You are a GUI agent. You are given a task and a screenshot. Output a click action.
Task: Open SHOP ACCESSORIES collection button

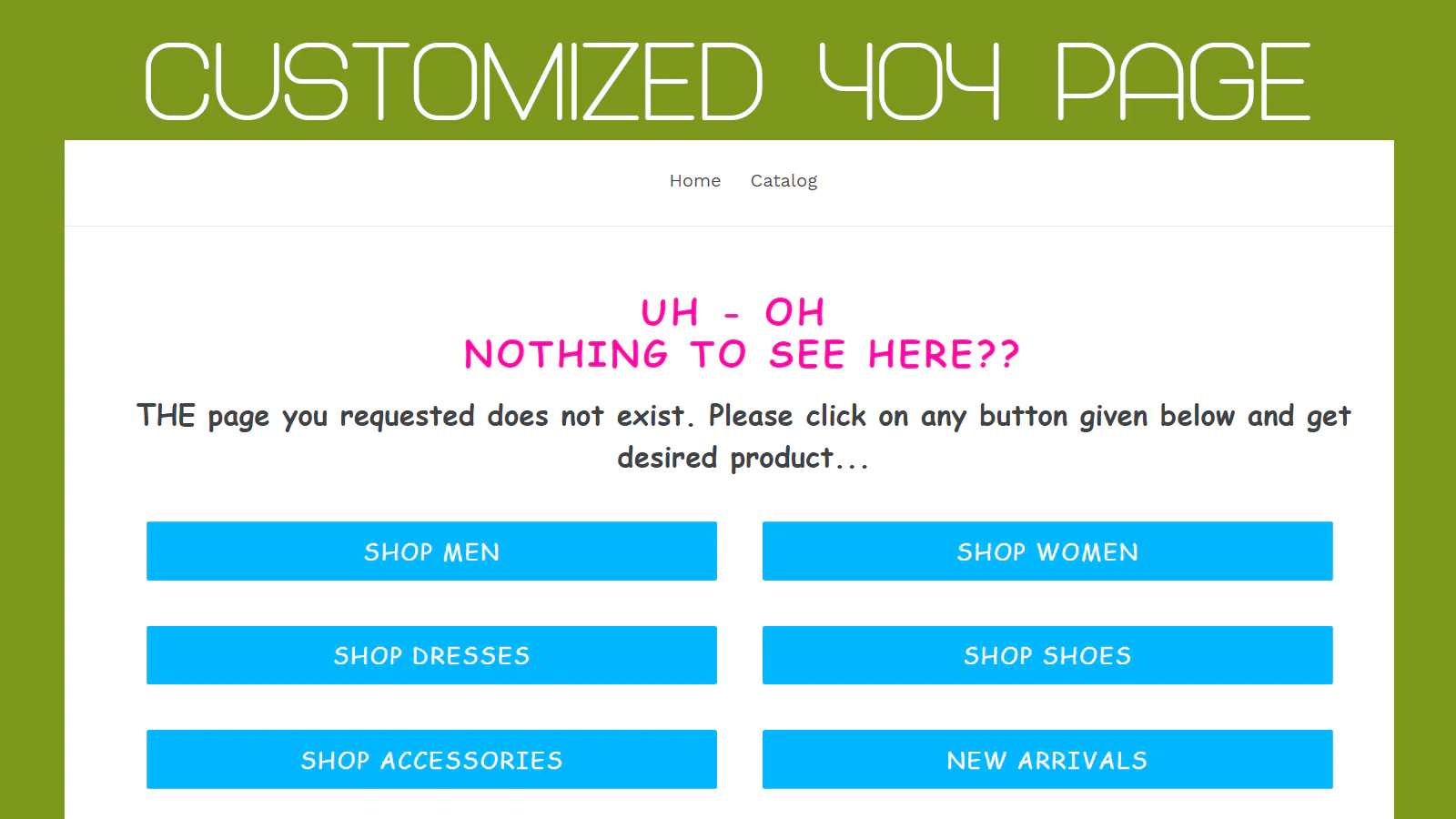pos(431,760)
